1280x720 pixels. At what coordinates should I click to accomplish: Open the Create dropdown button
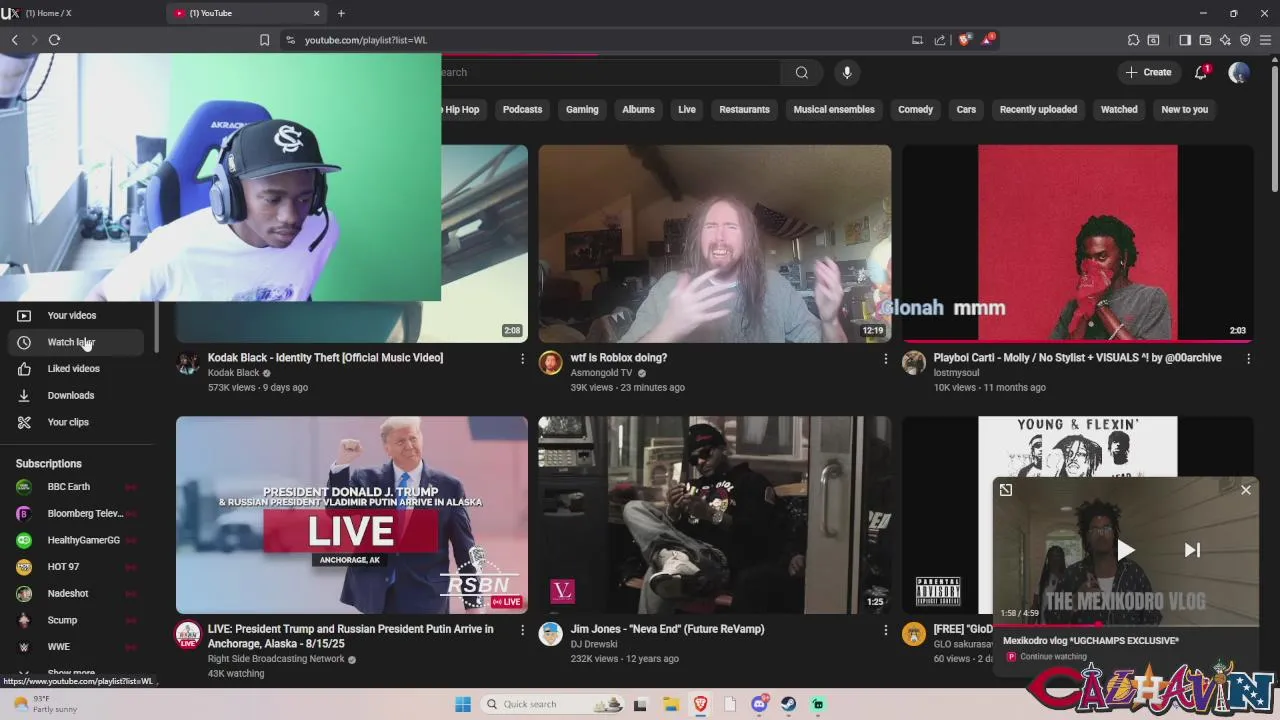point(1148,72)
